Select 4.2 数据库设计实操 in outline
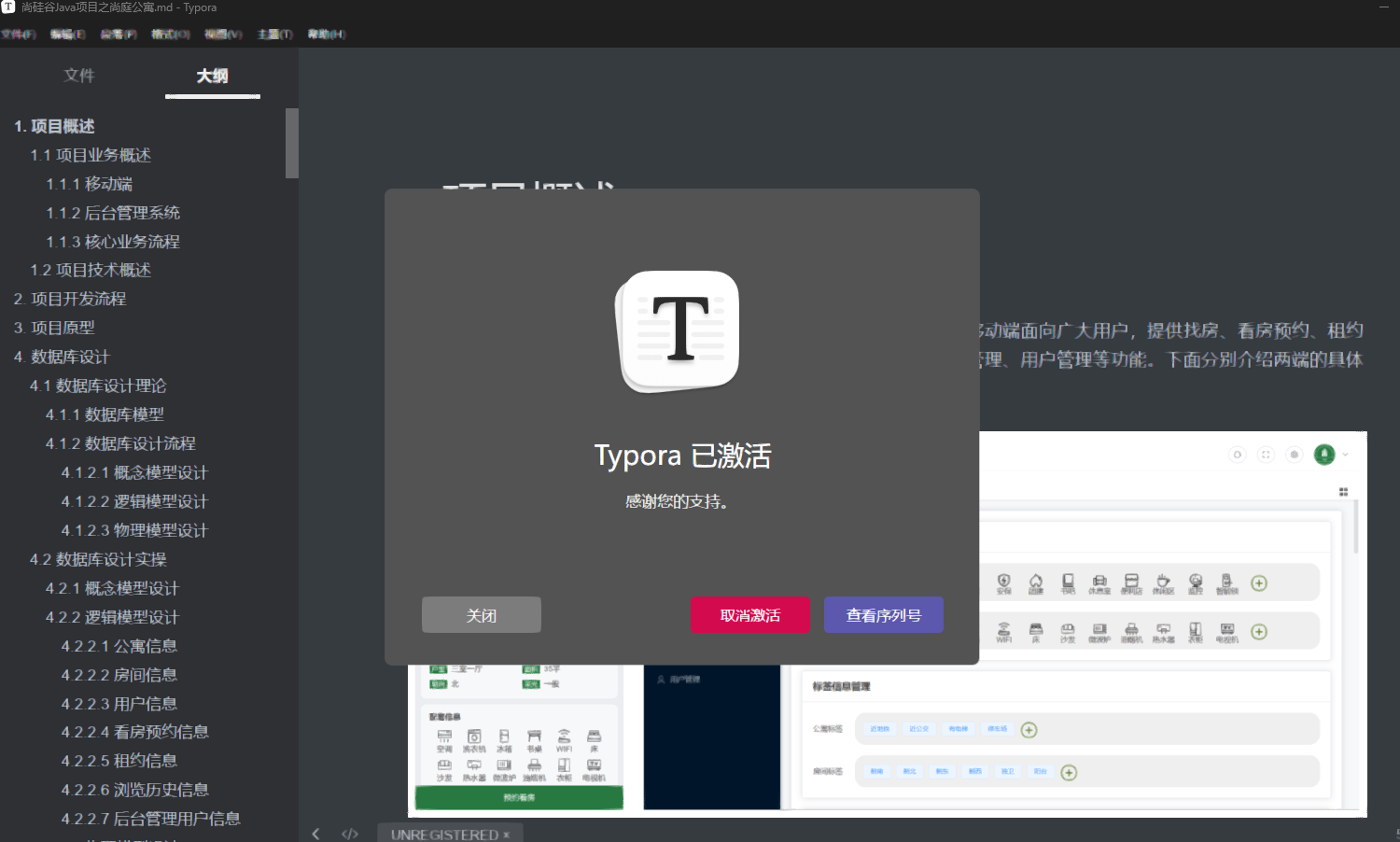The height and width of the screenshot is (842, 1400). 98,559
